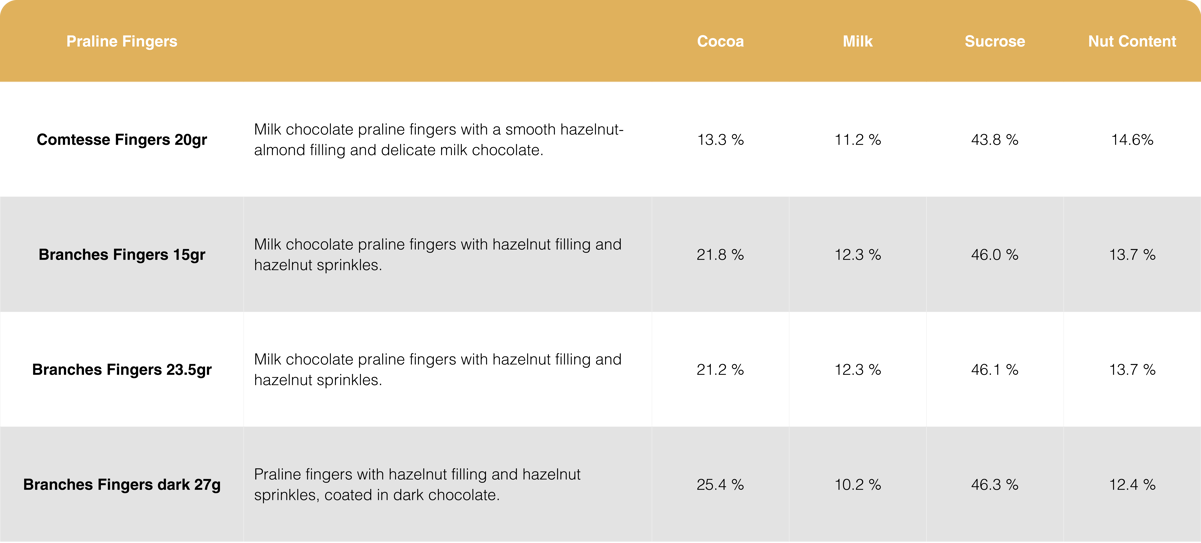1201x543 pixels.
Task: Select Branches Fingers 23.5gr product name
Action: pyautogui.click(x=122, y=370)
